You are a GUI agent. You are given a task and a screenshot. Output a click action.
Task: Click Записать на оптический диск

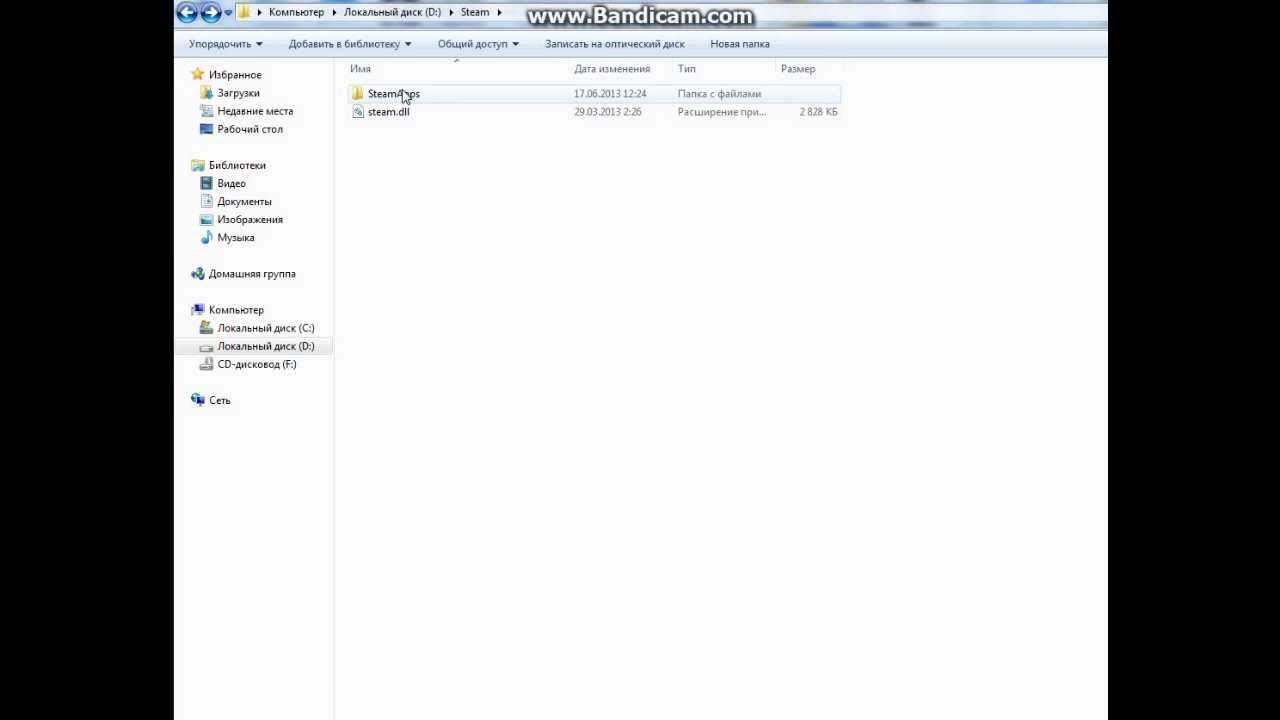[615, 44]
